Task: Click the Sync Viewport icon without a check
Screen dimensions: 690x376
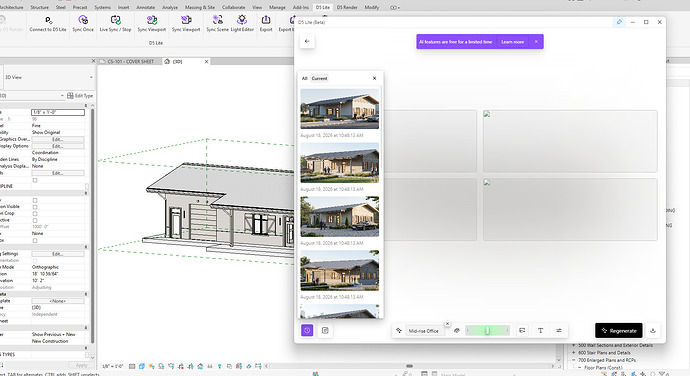Action: [x=186, y=20]
